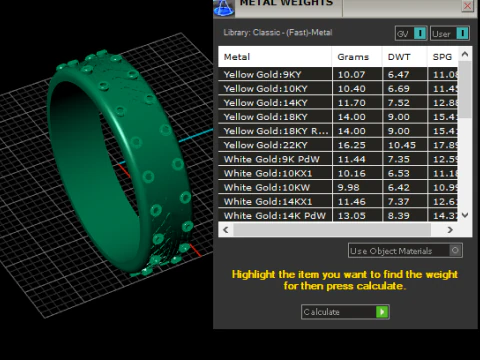The height and width of the screenshot is (360, 480).
Task: Select the Yellow Gold:18KY R... row
Action: pyautogui.click(x=338, y=131)
